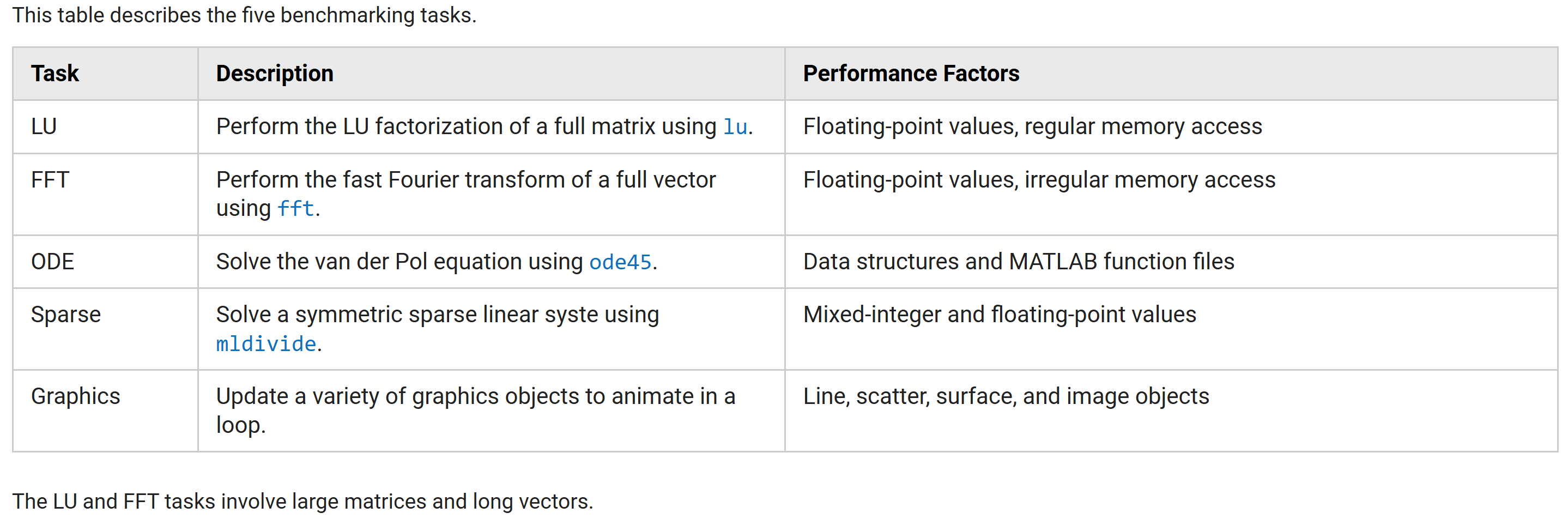Image resolution: width=1568 pixels, height=519 pixels.
Task: Select the LU task cell
Action: (44, 126)
